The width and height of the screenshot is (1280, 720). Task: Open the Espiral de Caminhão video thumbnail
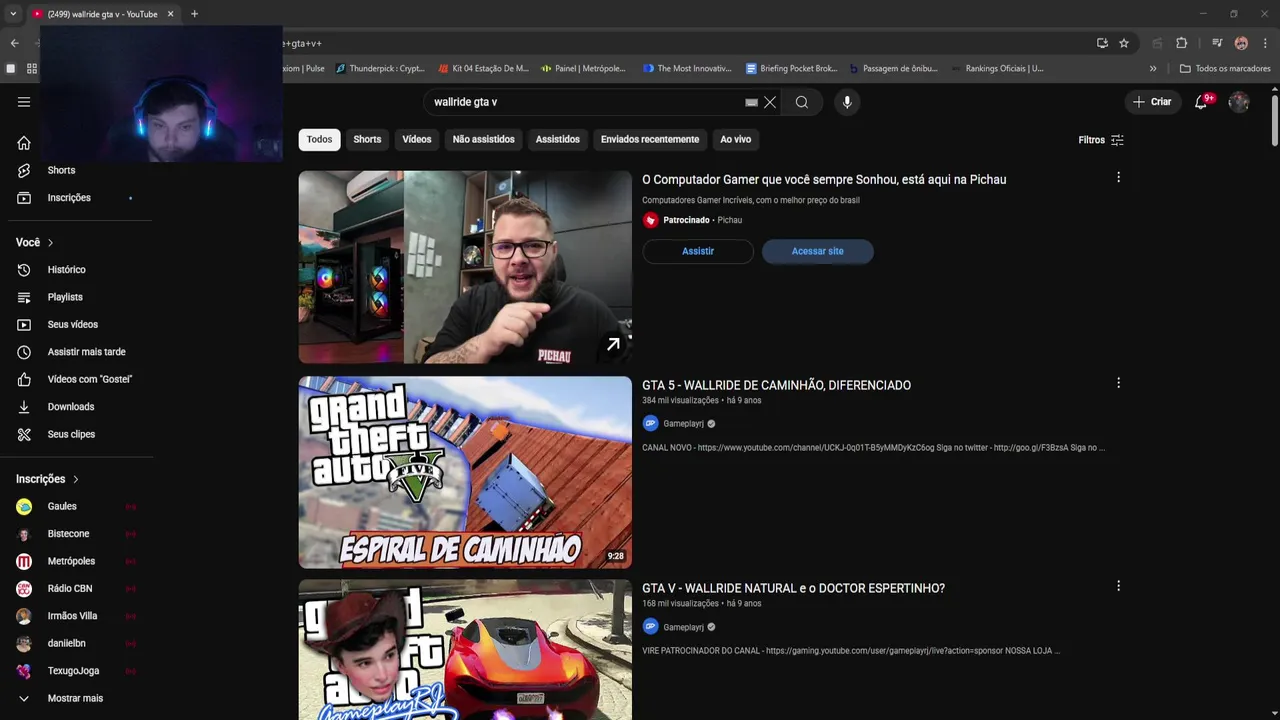[465, 472]
